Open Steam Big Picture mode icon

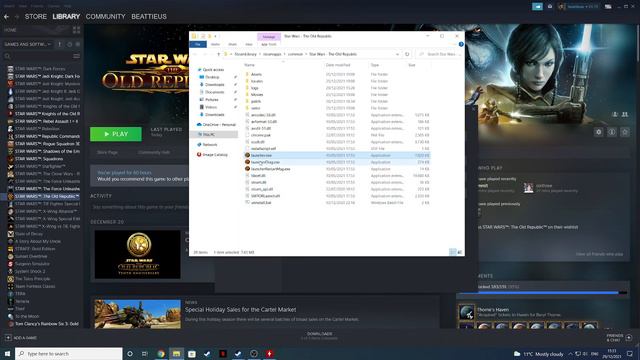608,7
